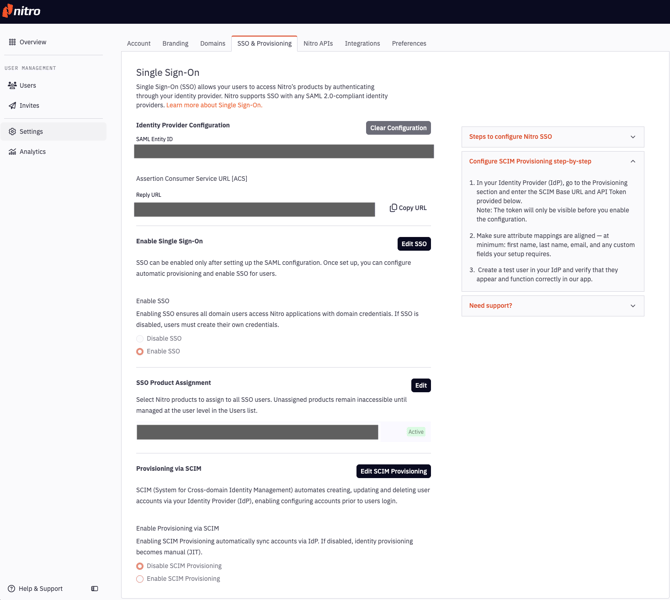
Task: Click Enable Single Sign-On heading
Action: (169, 241)
